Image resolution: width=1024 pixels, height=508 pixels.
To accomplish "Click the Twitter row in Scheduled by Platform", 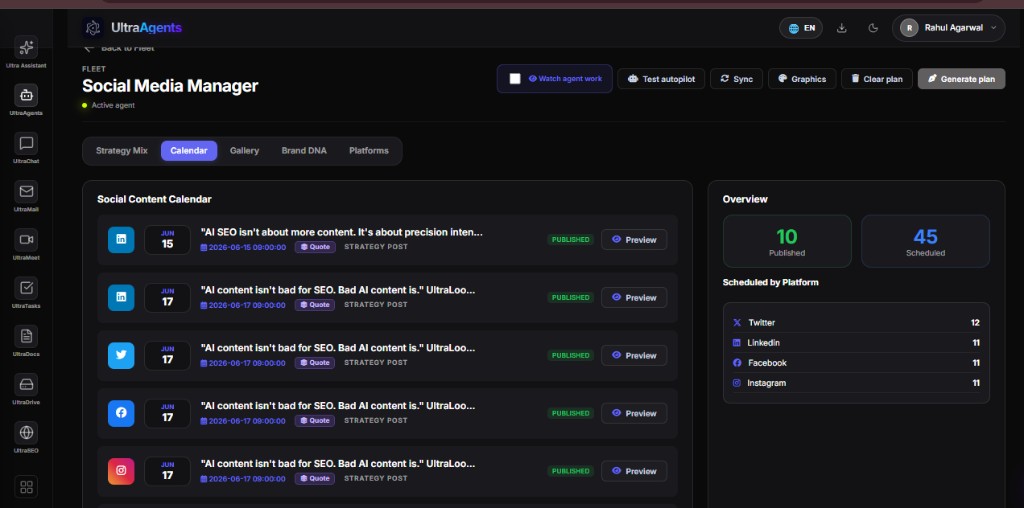I will pos(856,323).
